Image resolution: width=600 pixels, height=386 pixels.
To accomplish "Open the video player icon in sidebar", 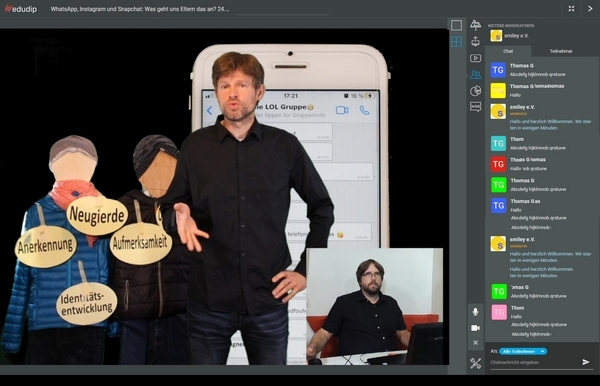I will [475, 58].
